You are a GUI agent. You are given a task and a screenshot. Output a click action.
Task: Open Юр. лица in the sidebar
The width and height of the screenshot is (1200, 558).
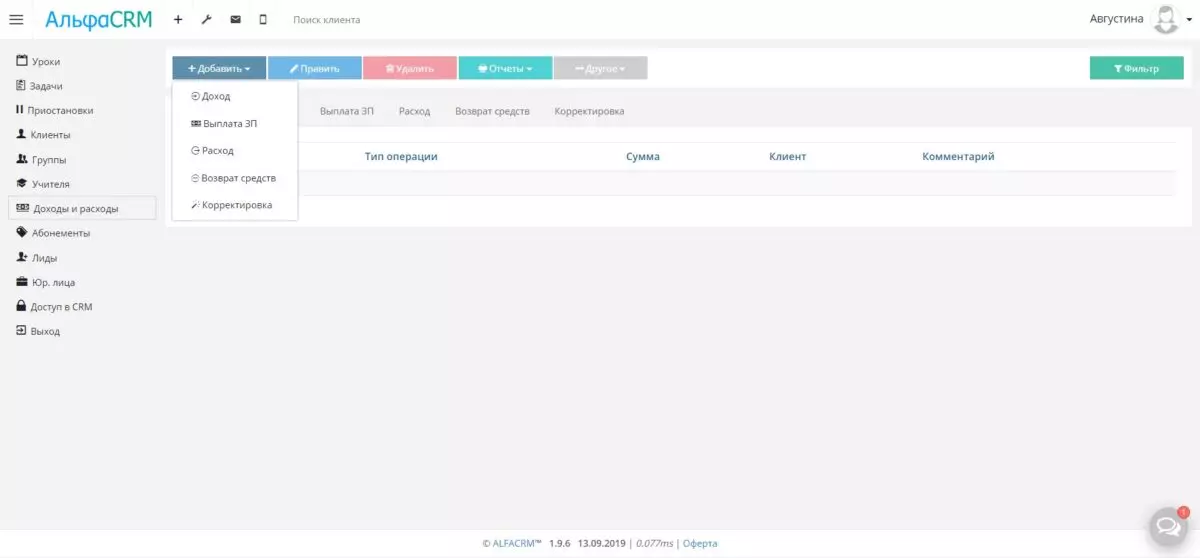[x=54, y=282]
